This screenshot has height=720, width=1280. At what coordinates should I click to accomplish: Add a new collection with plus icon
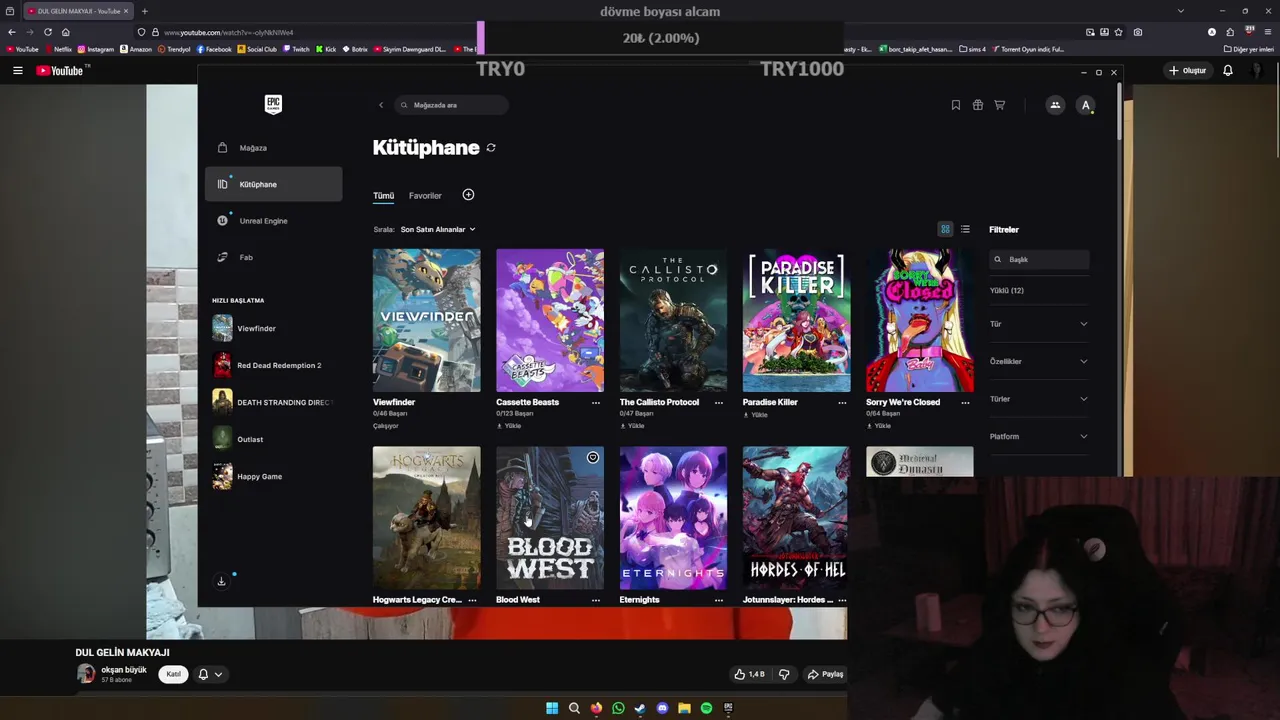(x=468, y=195)
